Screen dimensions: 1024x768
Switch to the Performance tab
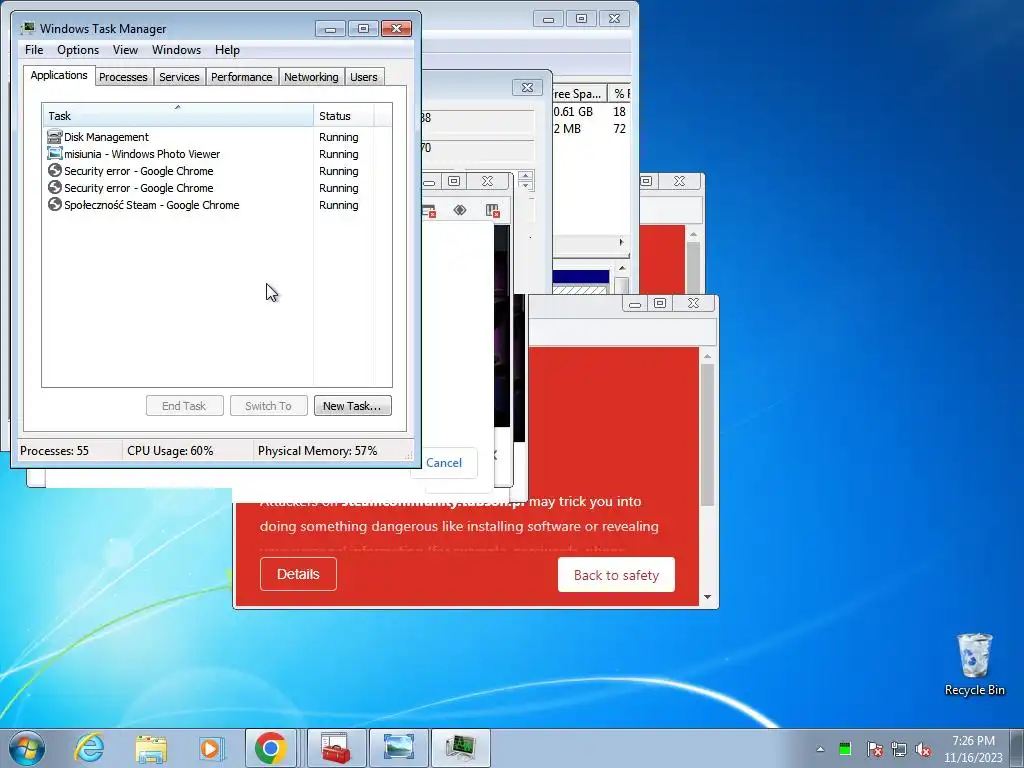click(x=242, y=77)
